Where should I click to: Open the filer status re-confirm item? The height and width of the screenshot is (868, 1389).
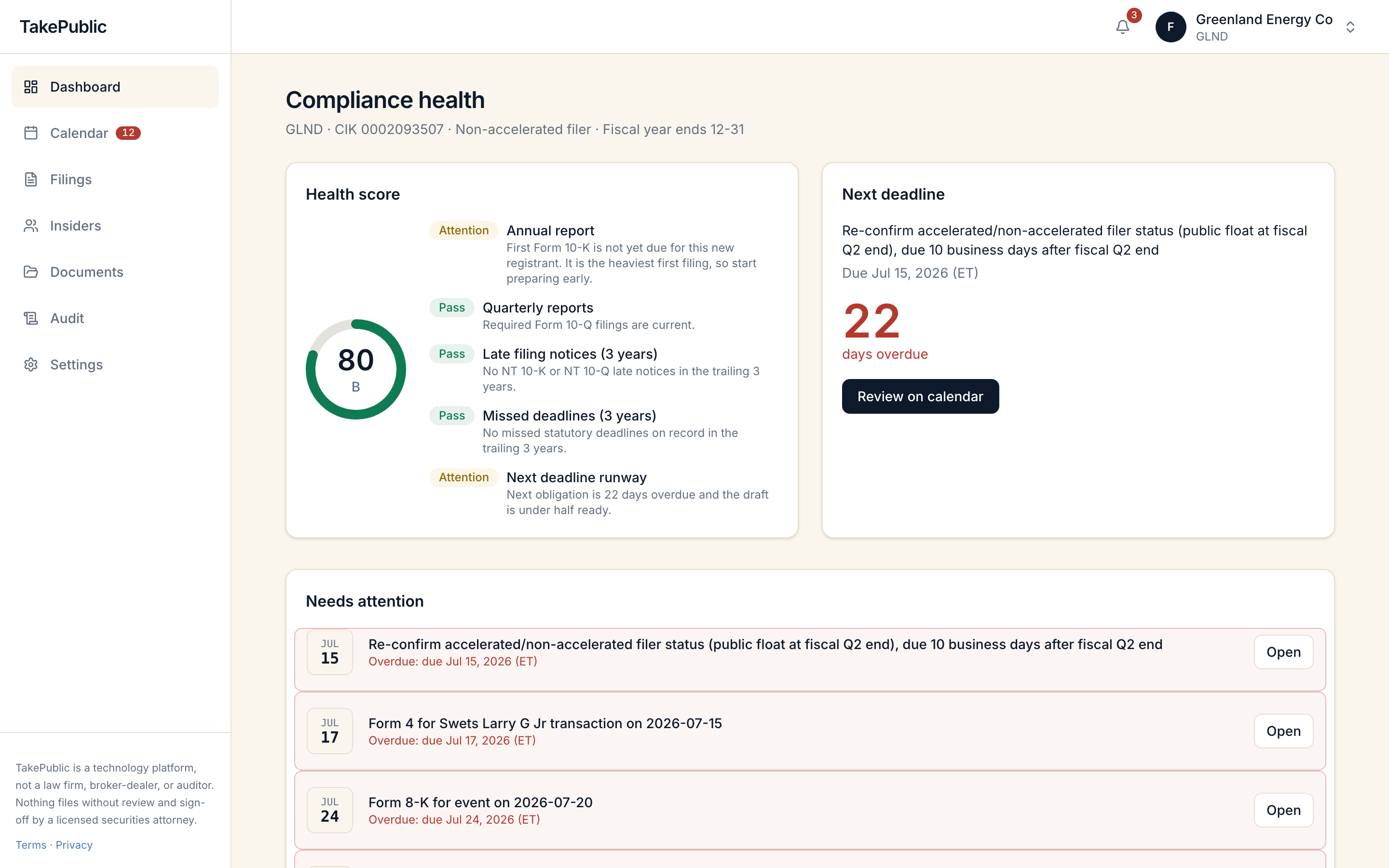click(x=1283, y=652)
